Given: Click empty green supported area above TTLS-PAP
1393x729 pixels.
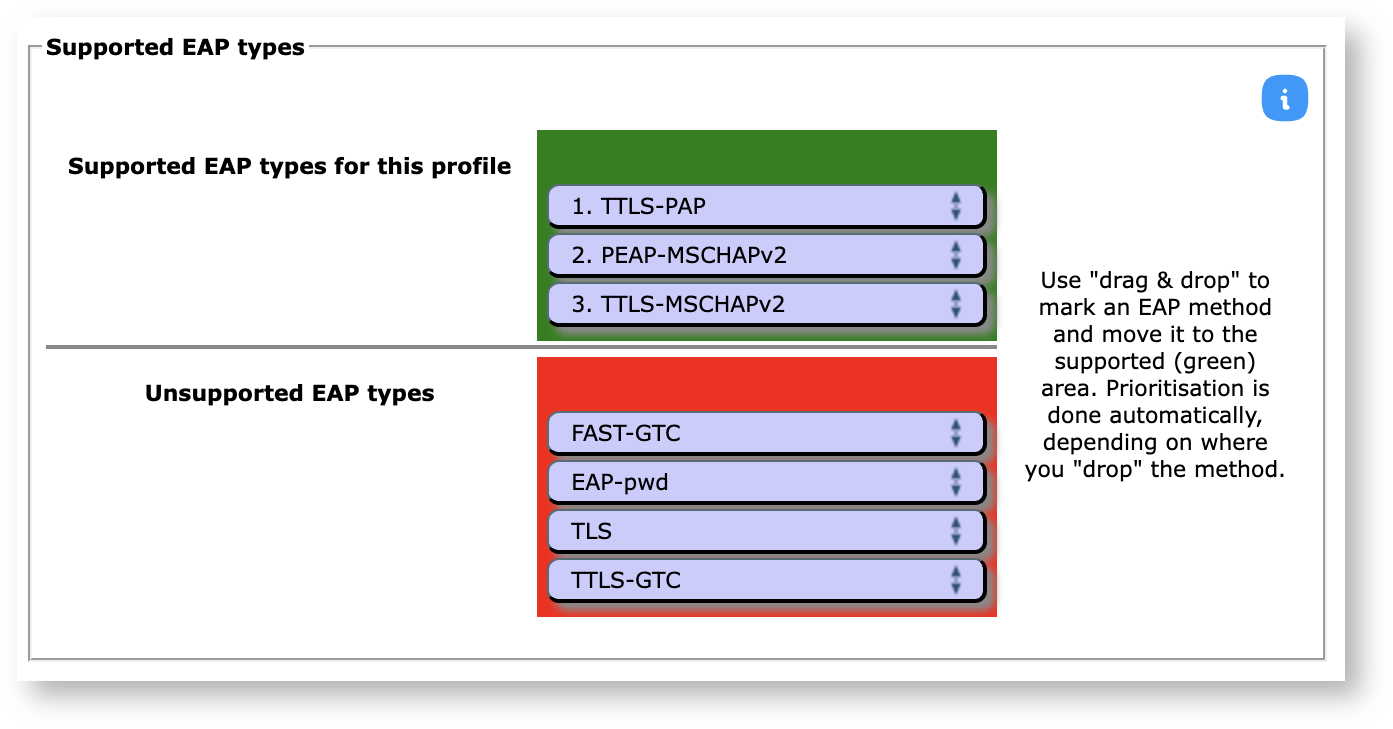Looking at the screenshot, I should [766, 157].
